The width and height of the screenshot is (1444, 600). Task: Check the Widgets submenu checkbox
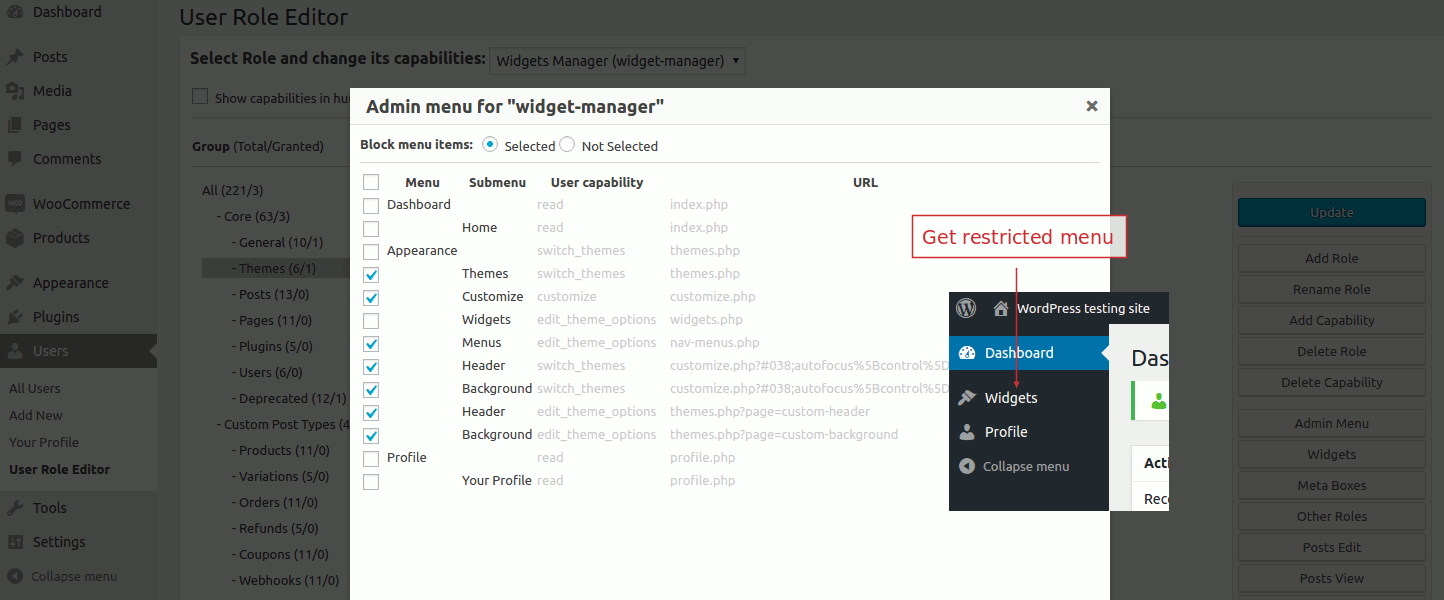tap(371, 320)
